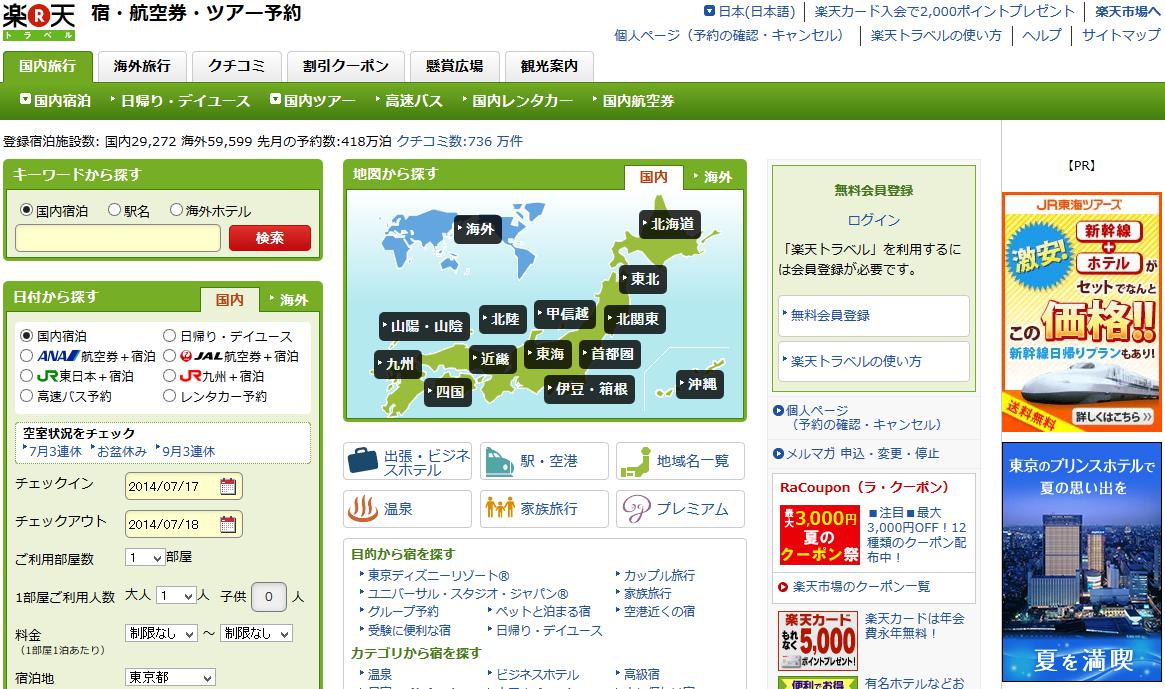Select 東北 region on the map
This screenshot has height=689, width=1165.
click(x=643, y=279)
